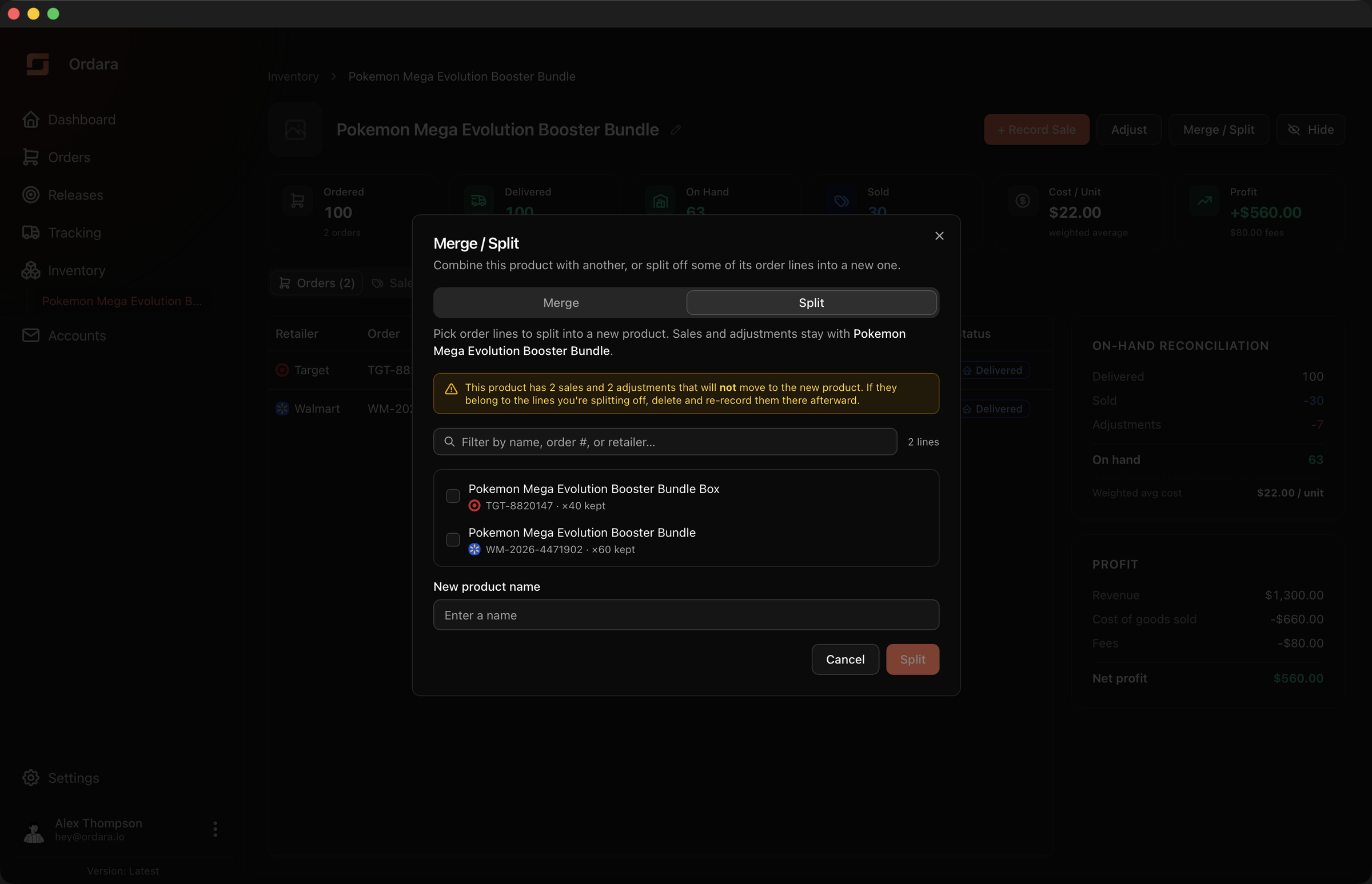Screen dimensions: 1372x884
Task: Click the red Split confirm button
Action: [912, 659]
